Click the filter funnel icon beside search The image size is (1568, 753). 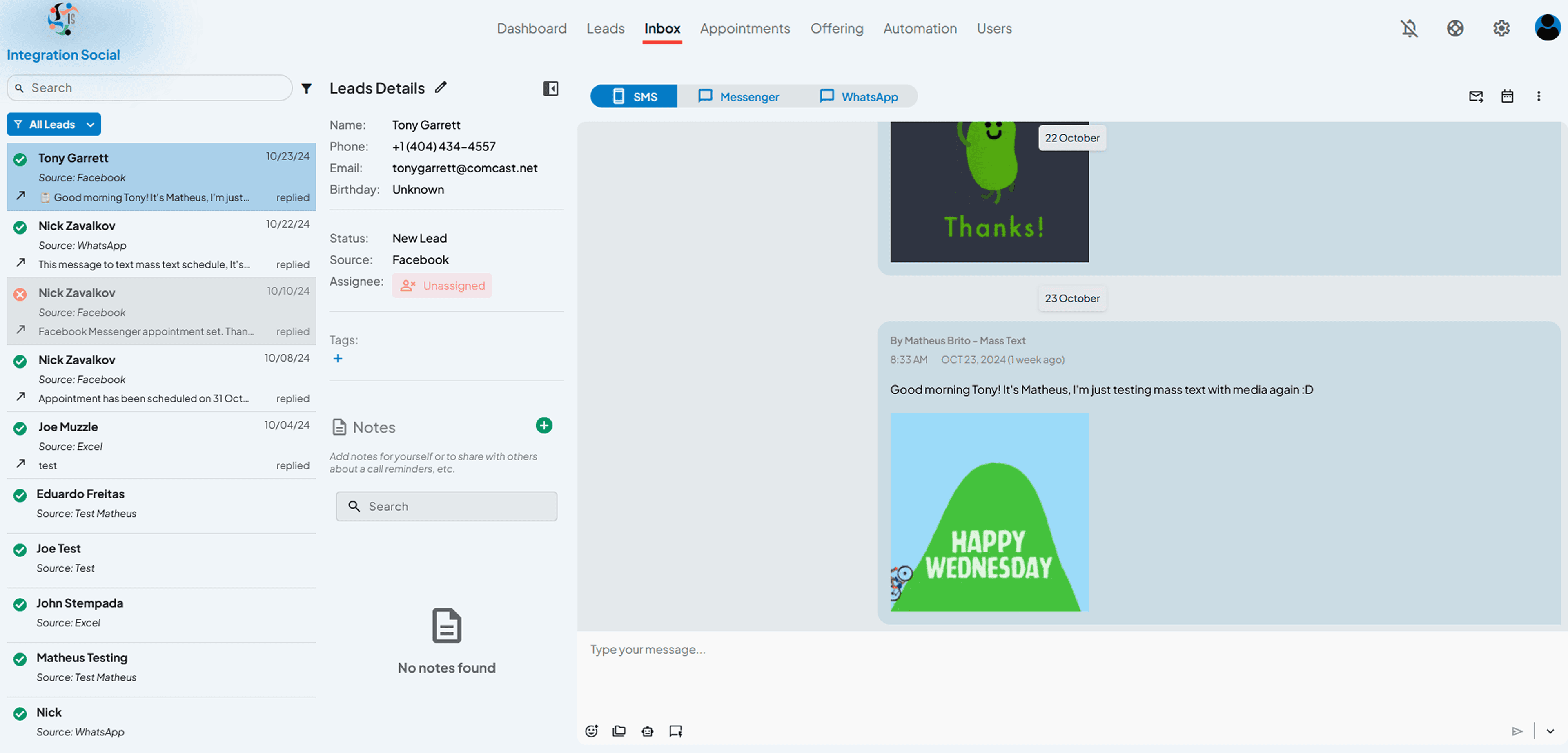tap(307, 89)
